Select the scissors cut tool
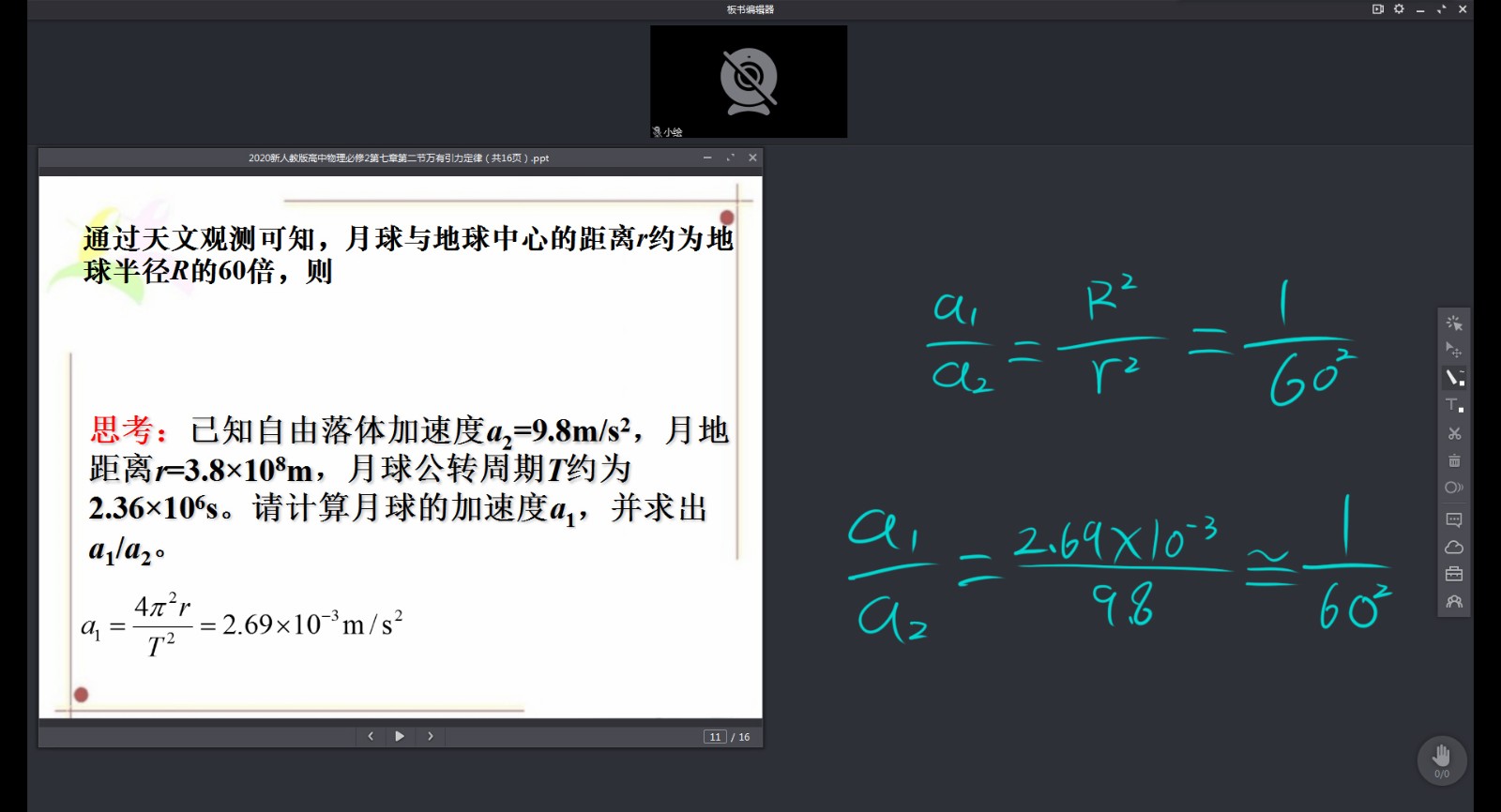 coord(1454,433)
